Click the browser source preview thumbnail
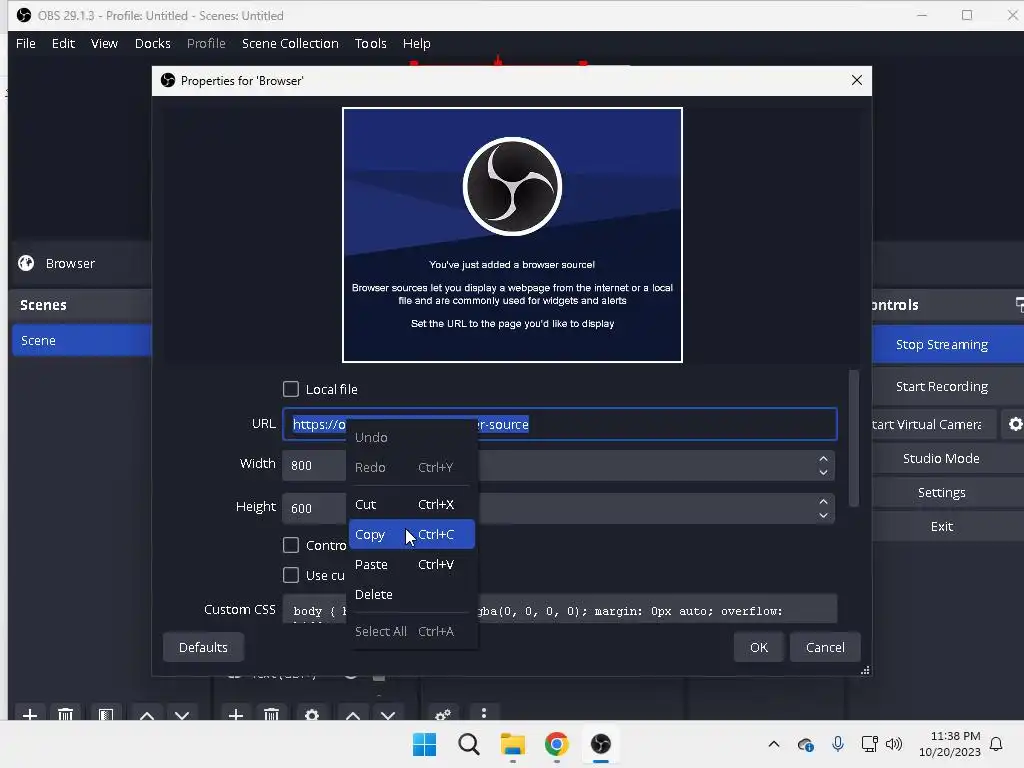1024x768 pixels. click(x=512, y=235)
